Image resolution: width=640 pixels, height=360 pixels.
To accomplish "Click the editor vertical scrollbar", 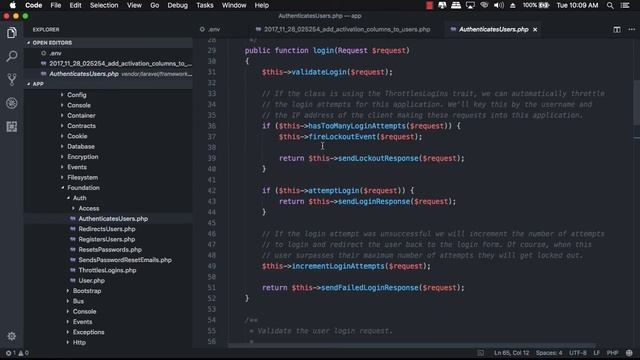I will point(637,96).
